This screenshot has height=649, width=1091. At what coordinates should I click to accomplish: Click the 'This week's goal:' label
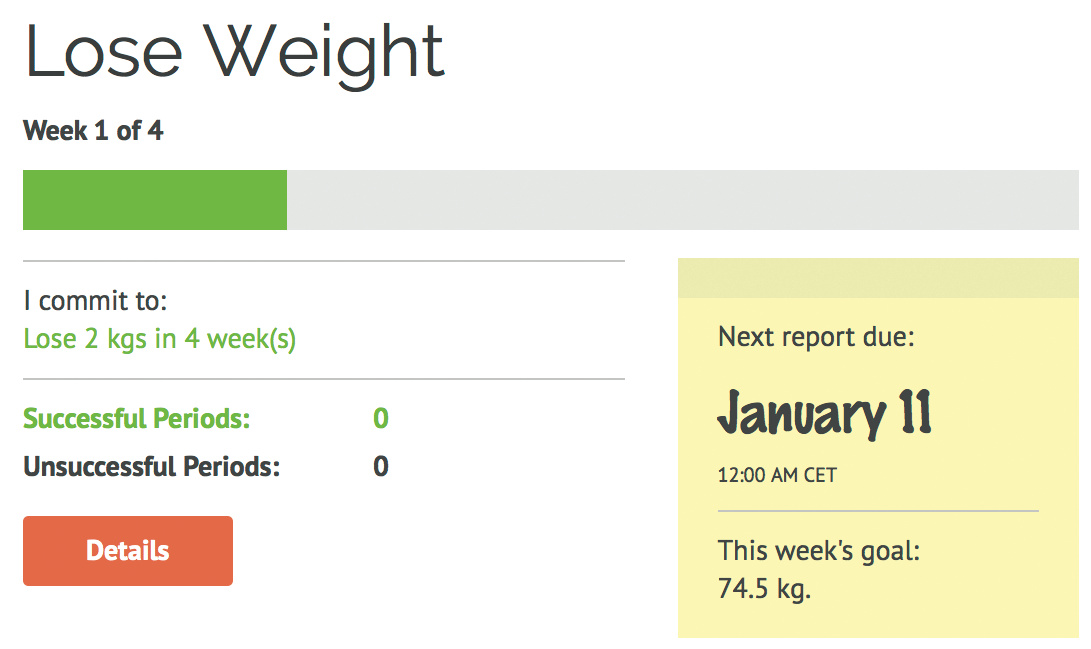pyautogui.click(x=819, y=551)
